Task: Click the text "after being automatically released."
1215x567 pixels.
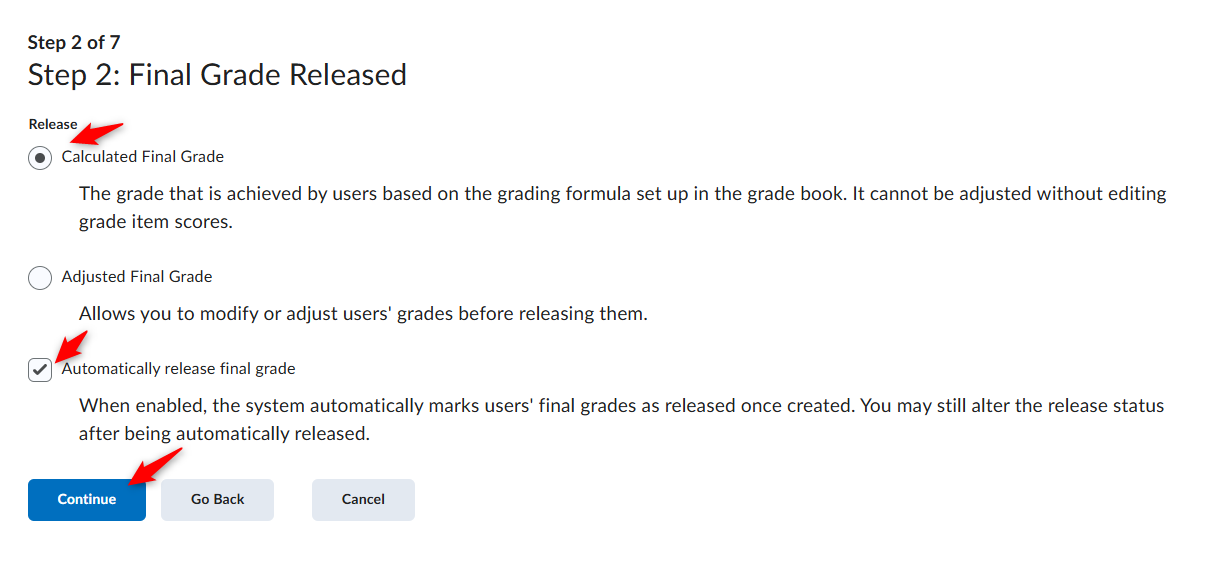Action: (x=225, y=435)
